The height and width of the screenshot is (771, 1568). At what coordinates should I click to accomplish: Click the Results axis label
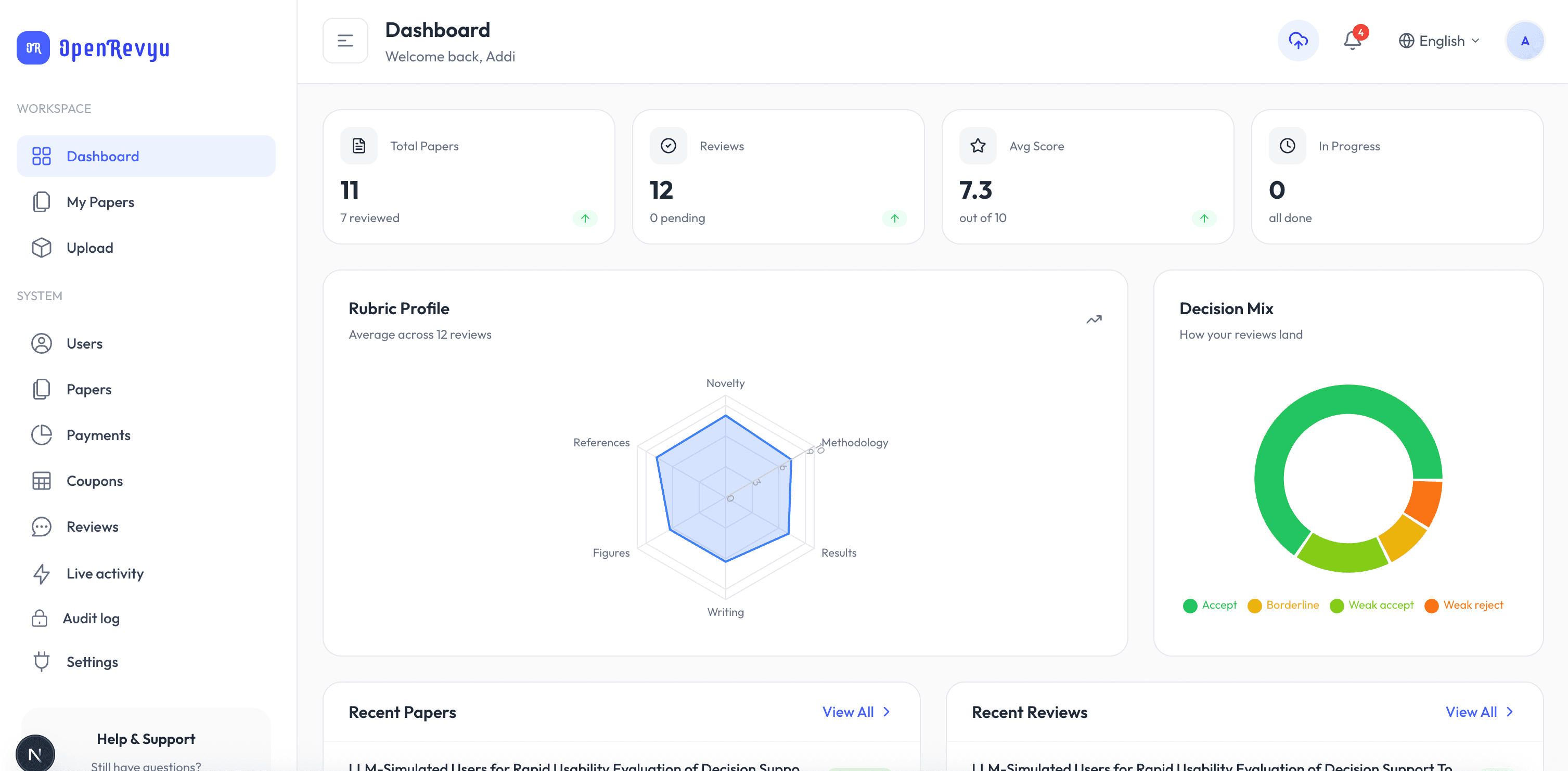pos(838,552)
